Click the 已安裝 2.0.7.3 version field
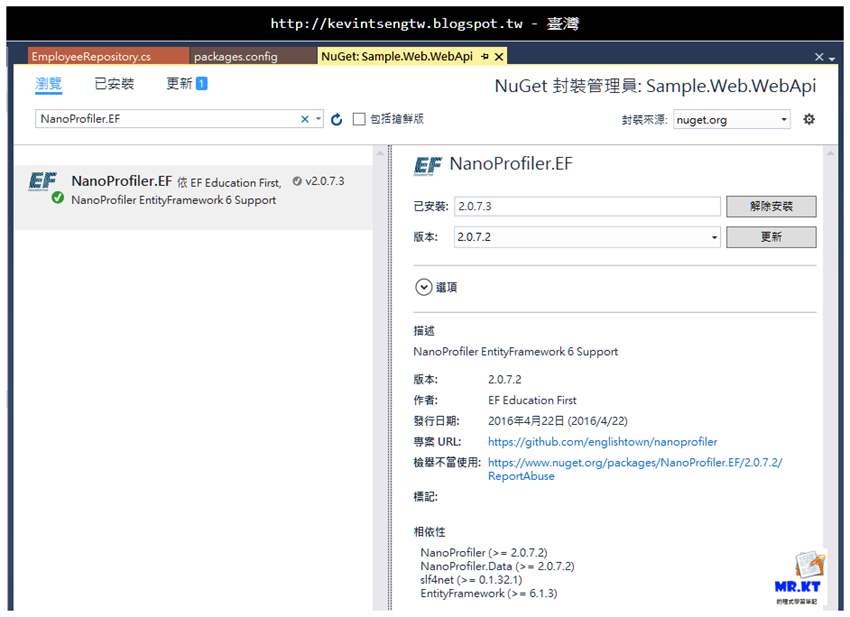Screen dimensions: 850x617 click(x=587, y=206)
